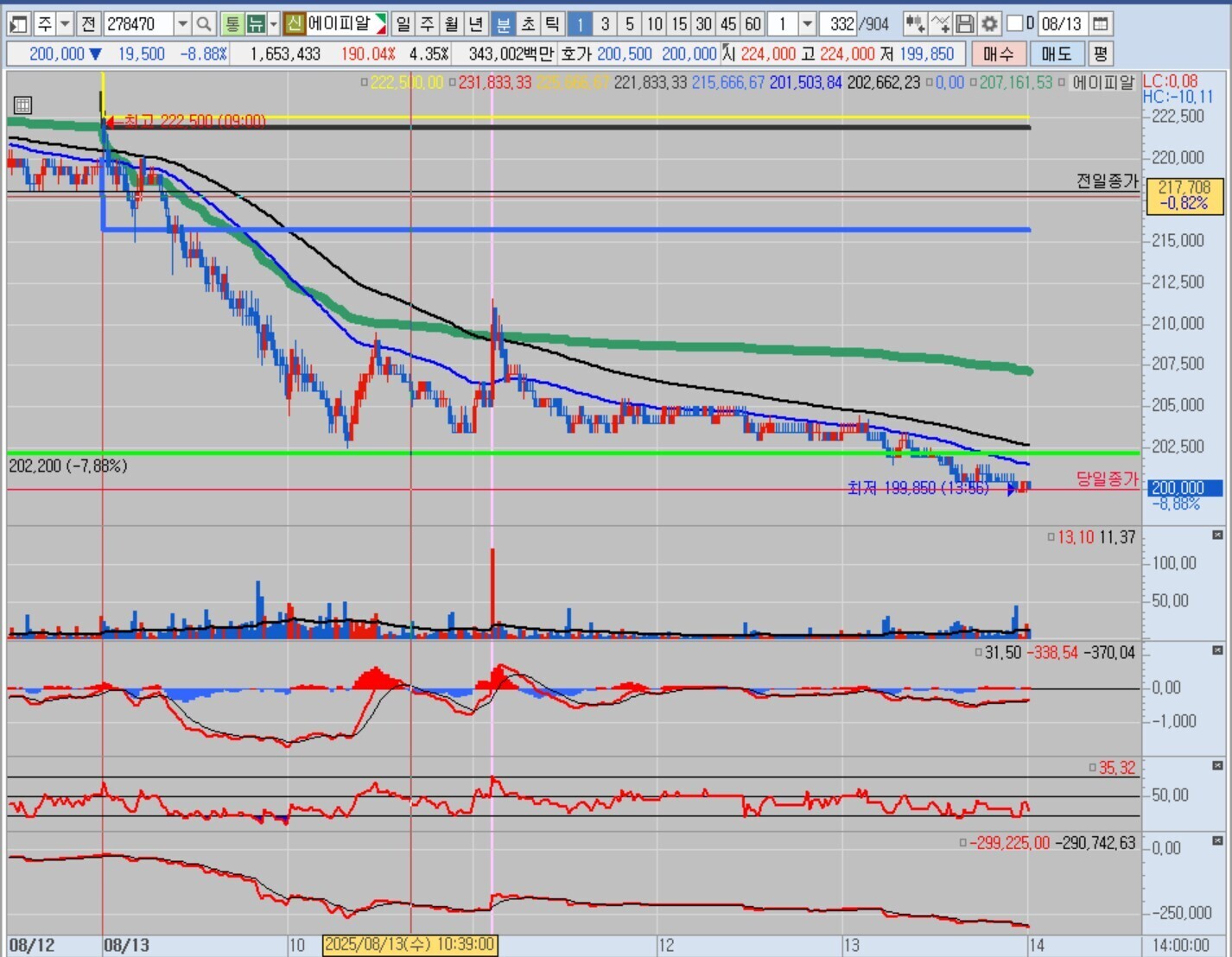1232x957 pixels.
Task: Expand the 주 market type dropdown
Action: point(65,24)
